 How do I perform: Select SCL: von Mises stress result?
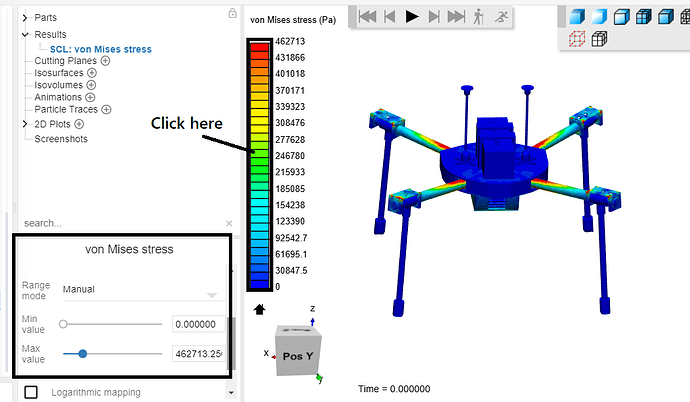(101, 49)
